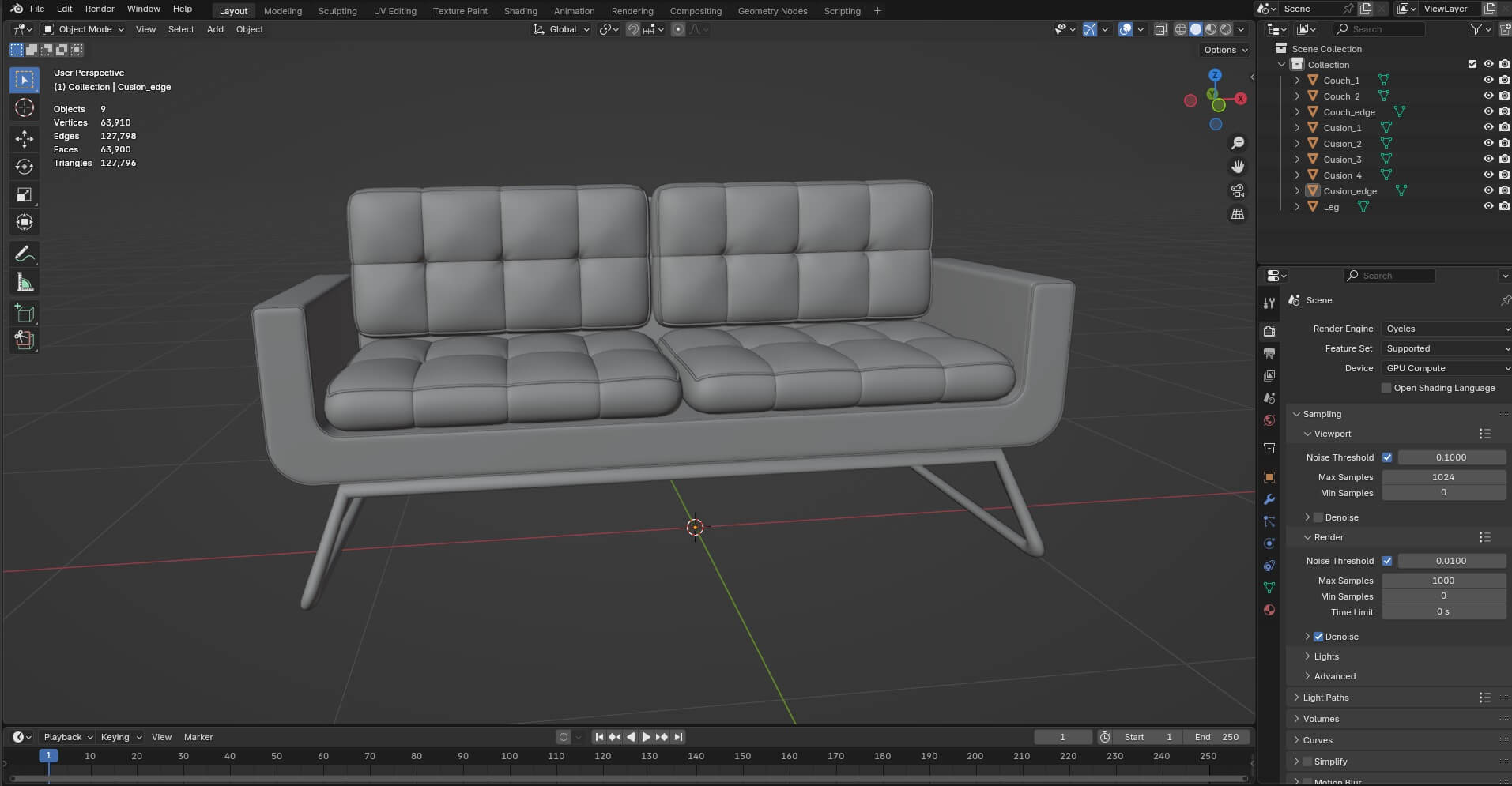
Task: Activate the Move tool
Action: [x=25, y=138]
